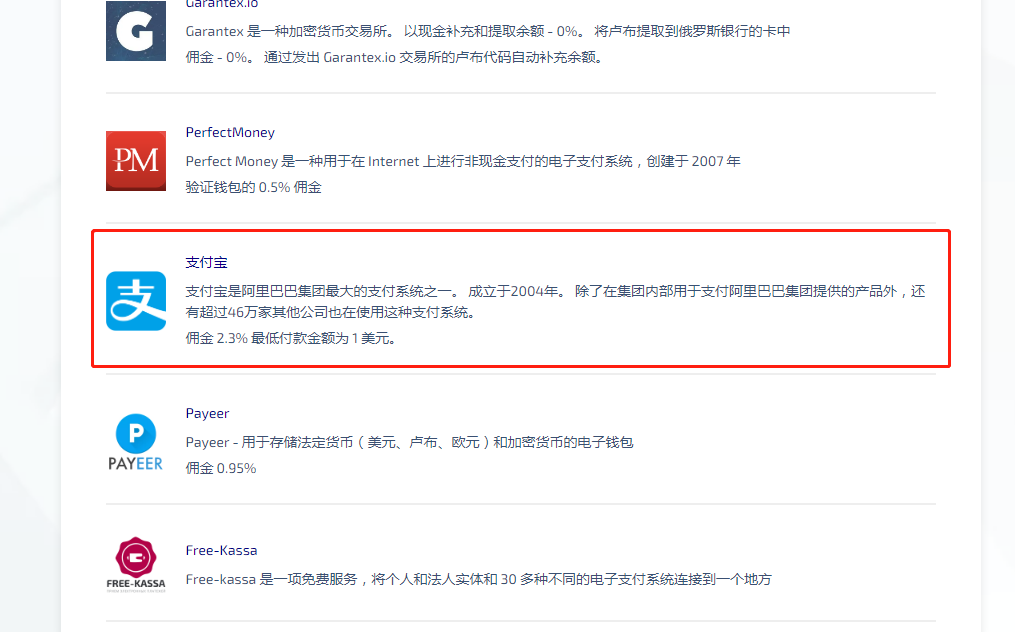Click the Payeer blue circle P icon

point(136,433)
